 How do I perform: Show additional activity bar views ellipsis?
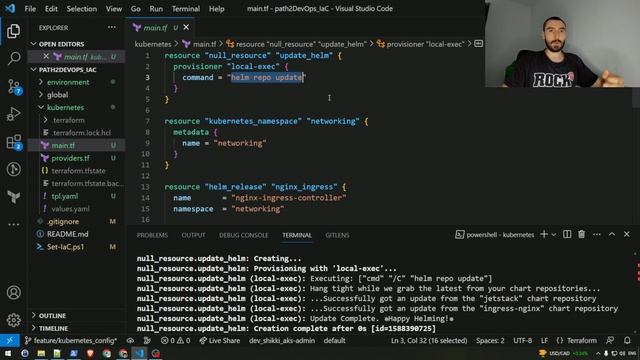(13, 224)
